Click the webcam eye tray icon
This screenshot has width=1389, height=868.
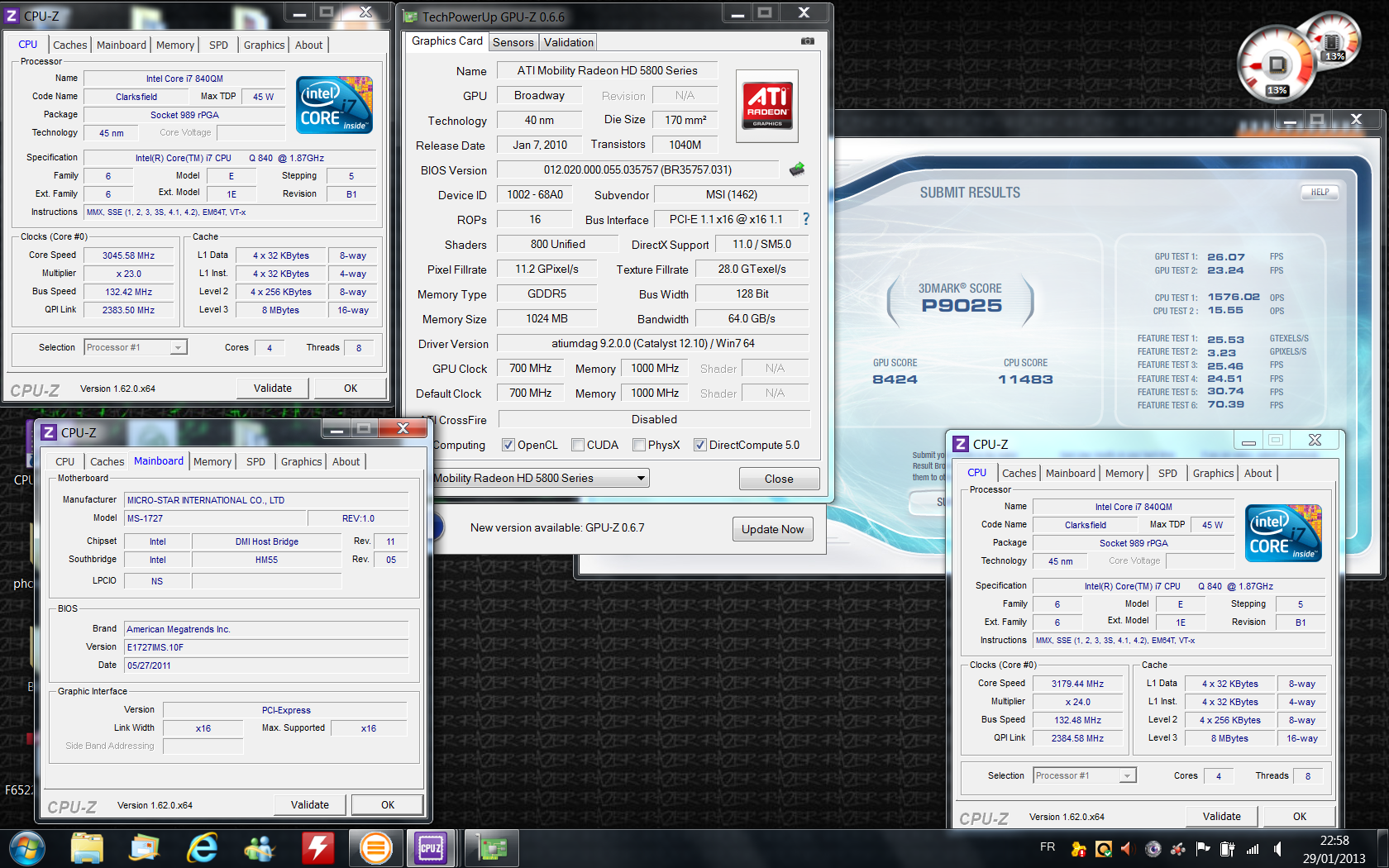[1153, 848]
